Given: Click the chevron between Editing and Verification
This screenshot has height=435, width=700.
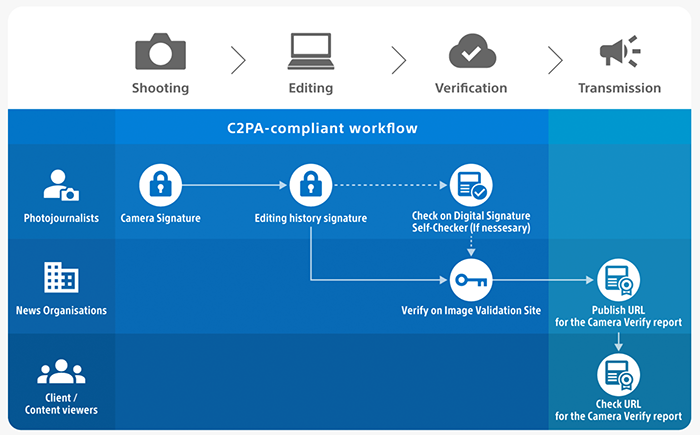Looking at the screenshot, I should click(398, 60).
